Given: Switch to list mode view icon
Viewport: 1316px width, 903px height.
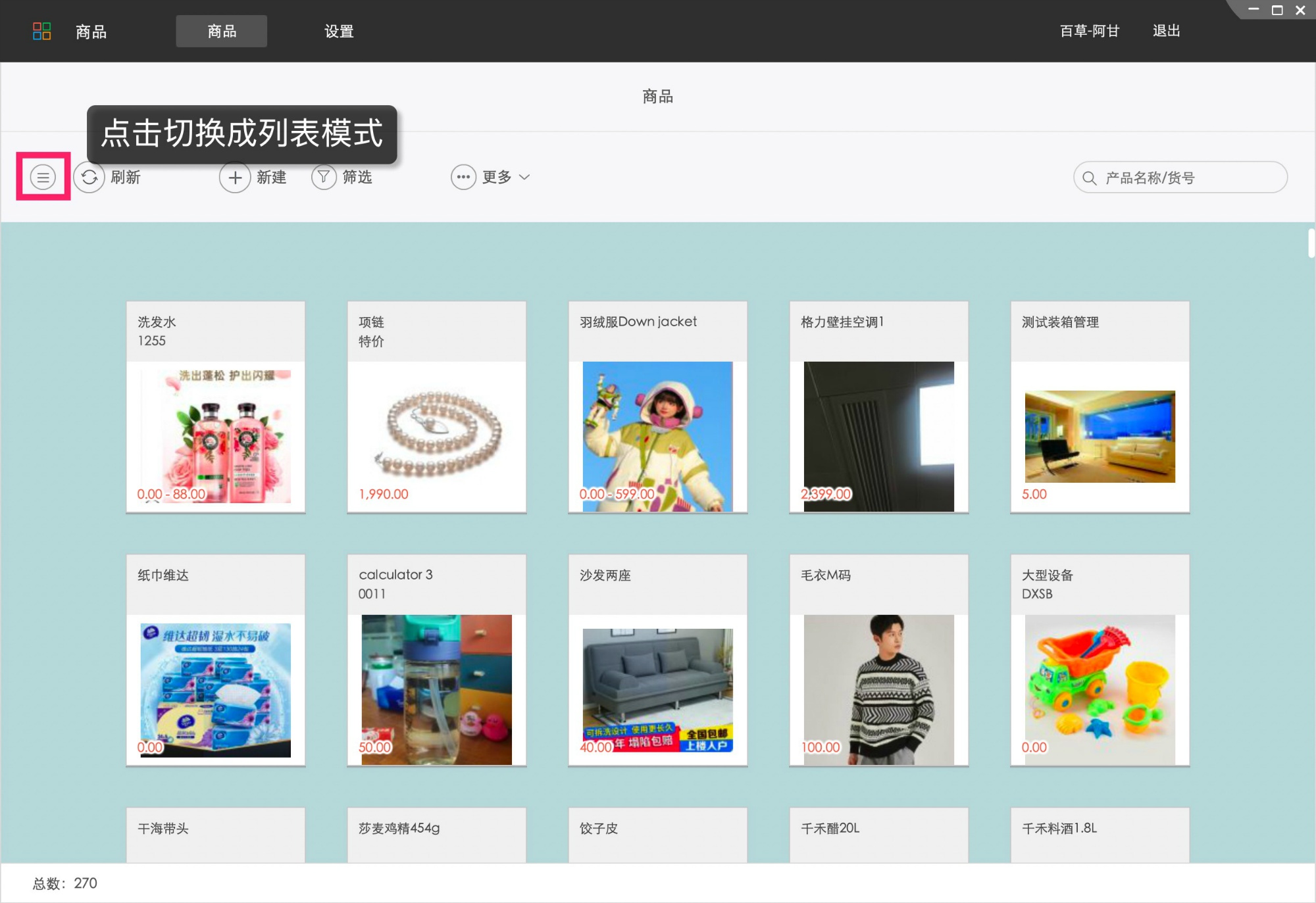Looking at the screenshot, I should (43, 177).
